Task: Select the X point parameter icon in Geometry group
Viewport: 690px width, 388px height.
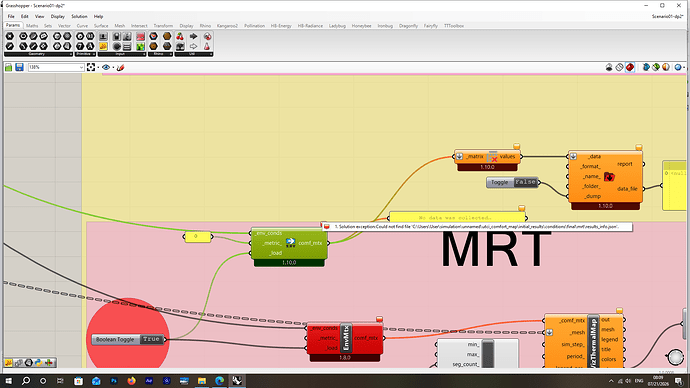Action: coord(10,36)
